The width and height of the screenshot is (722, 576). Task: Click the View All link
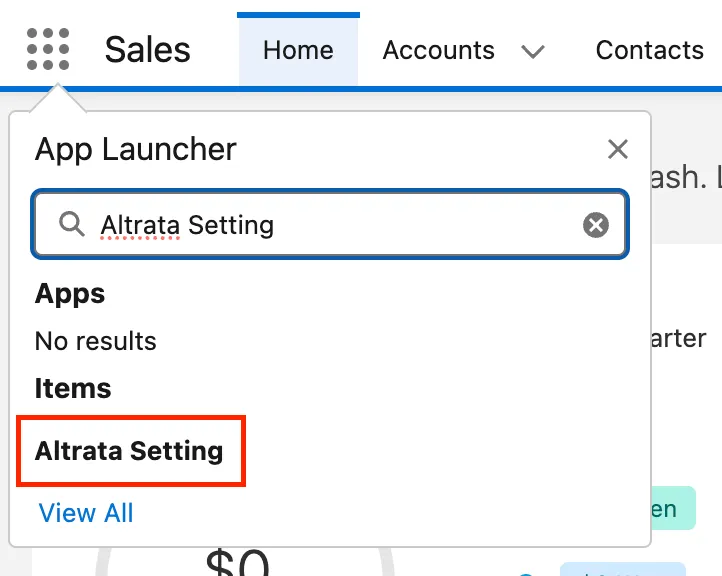(86, 512)
